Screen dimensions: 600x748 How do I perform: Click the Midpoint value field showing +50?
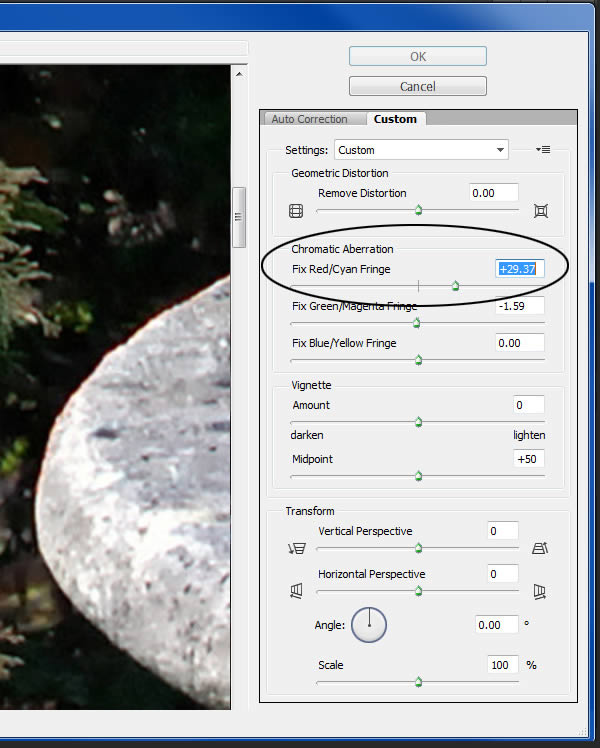(x=528, y=459)
